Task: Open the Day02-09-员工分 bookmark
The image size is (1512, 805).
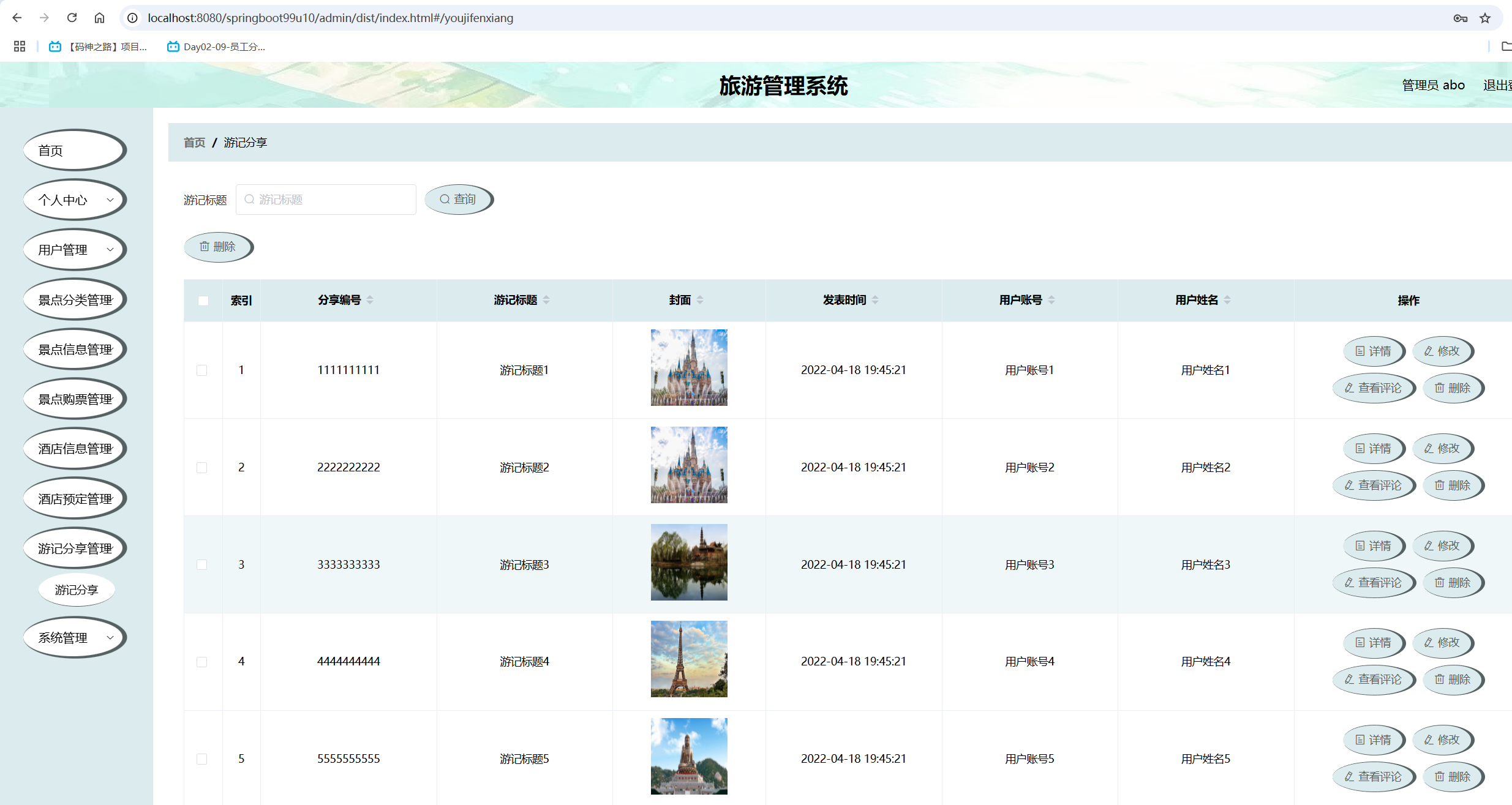Action: coord(216,47)
